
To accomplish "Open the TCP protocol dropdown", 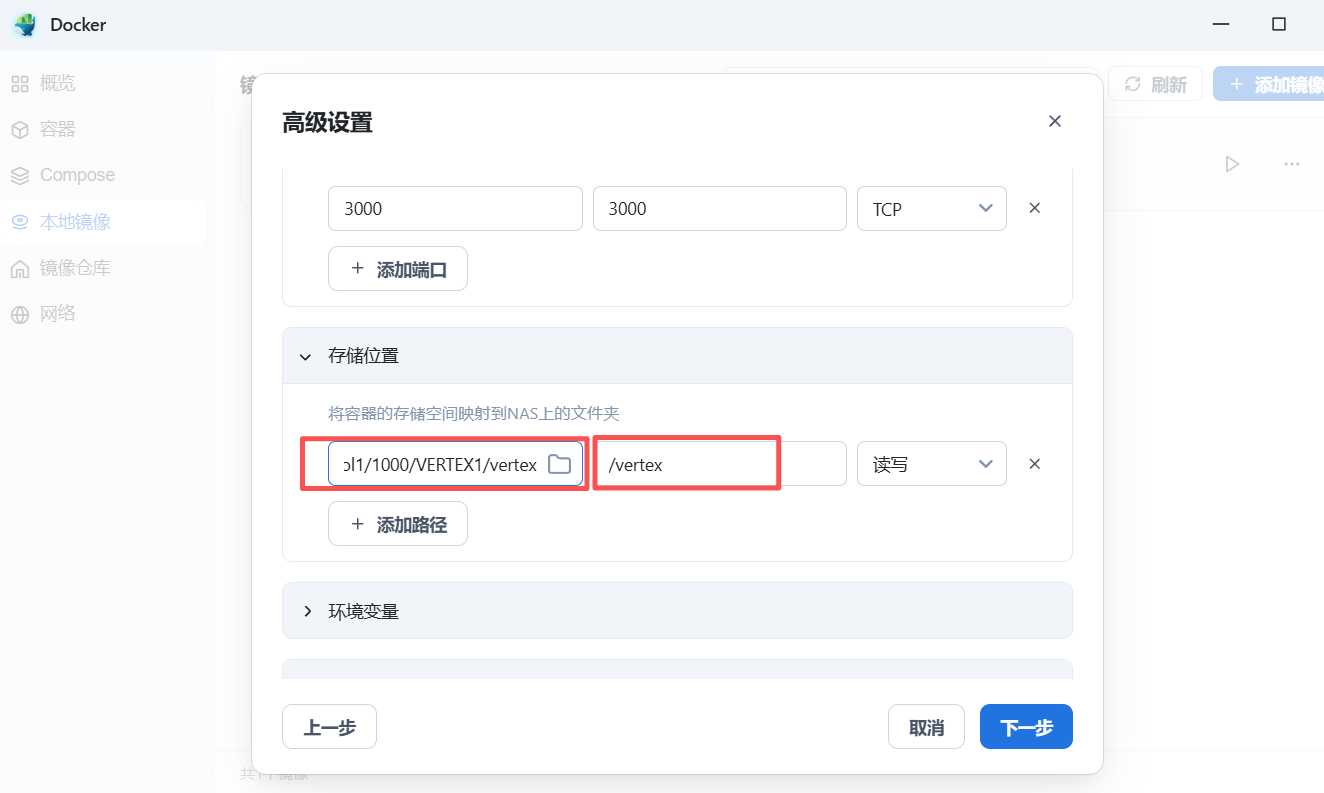I will click(931, 209).
